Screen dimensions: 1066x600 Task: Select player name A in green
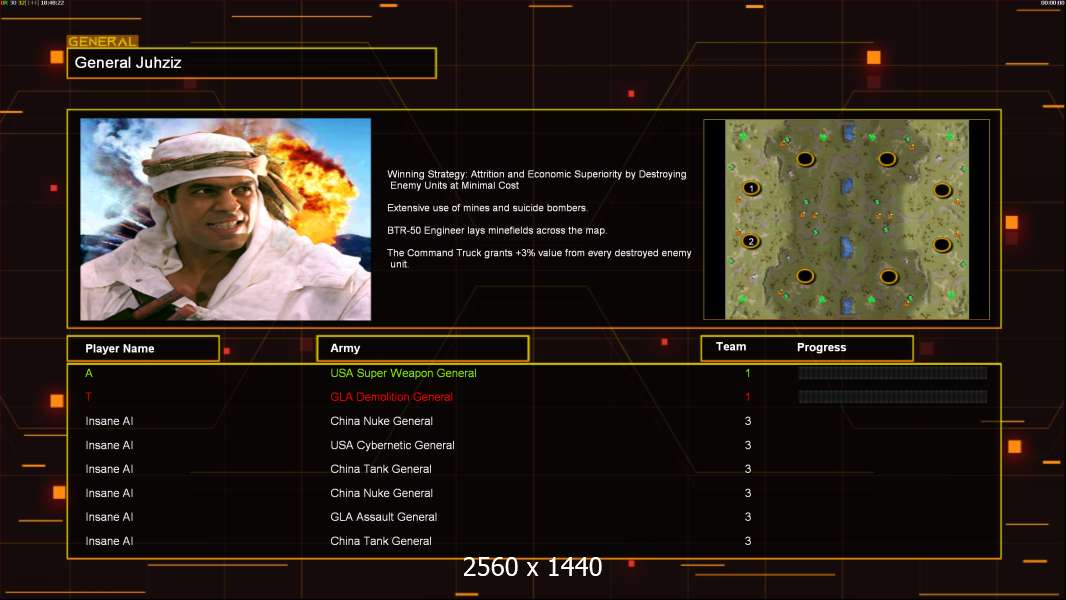coord(89,373)
